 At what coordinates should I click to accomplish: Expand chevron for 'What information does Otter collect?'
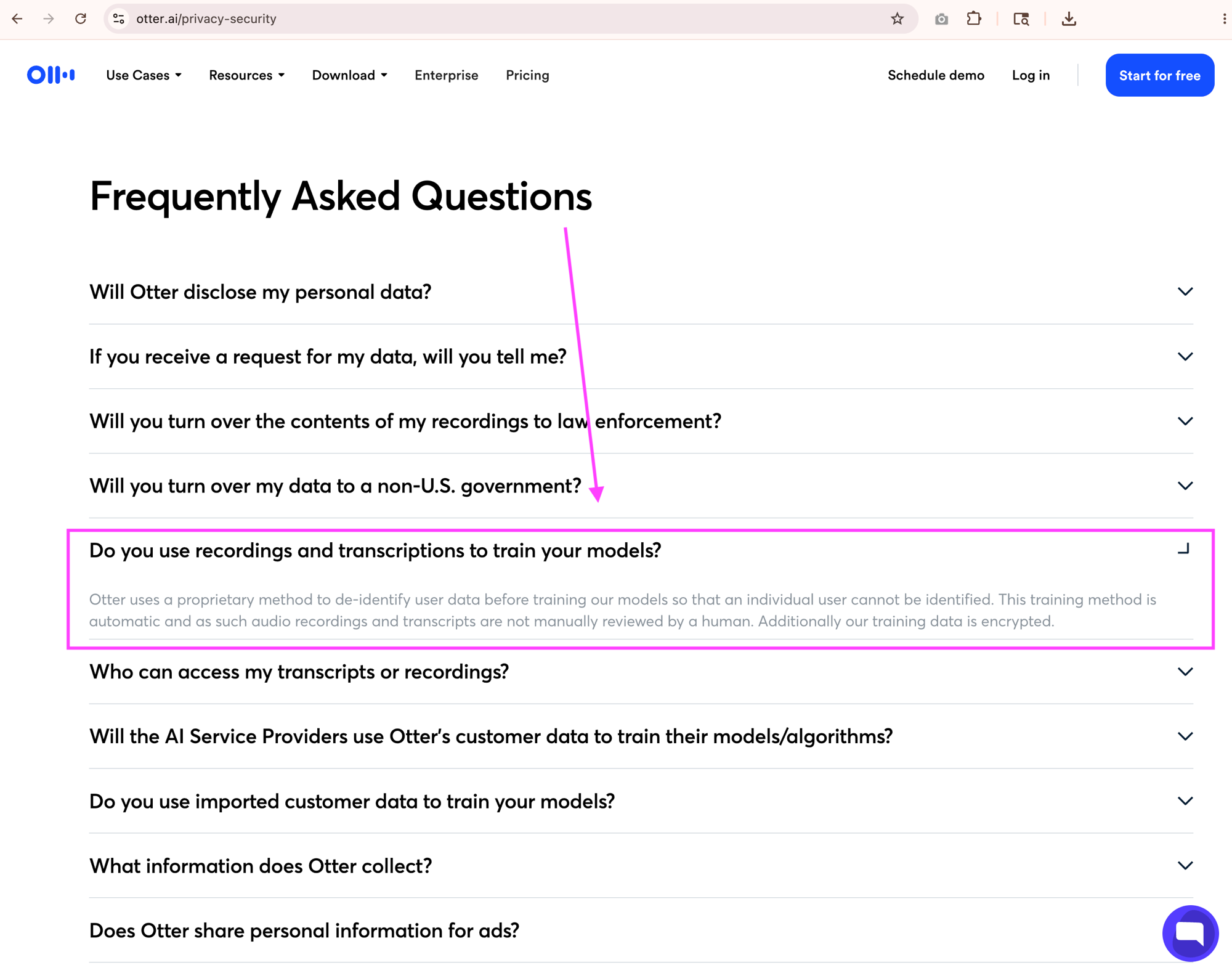[1185, 866]
